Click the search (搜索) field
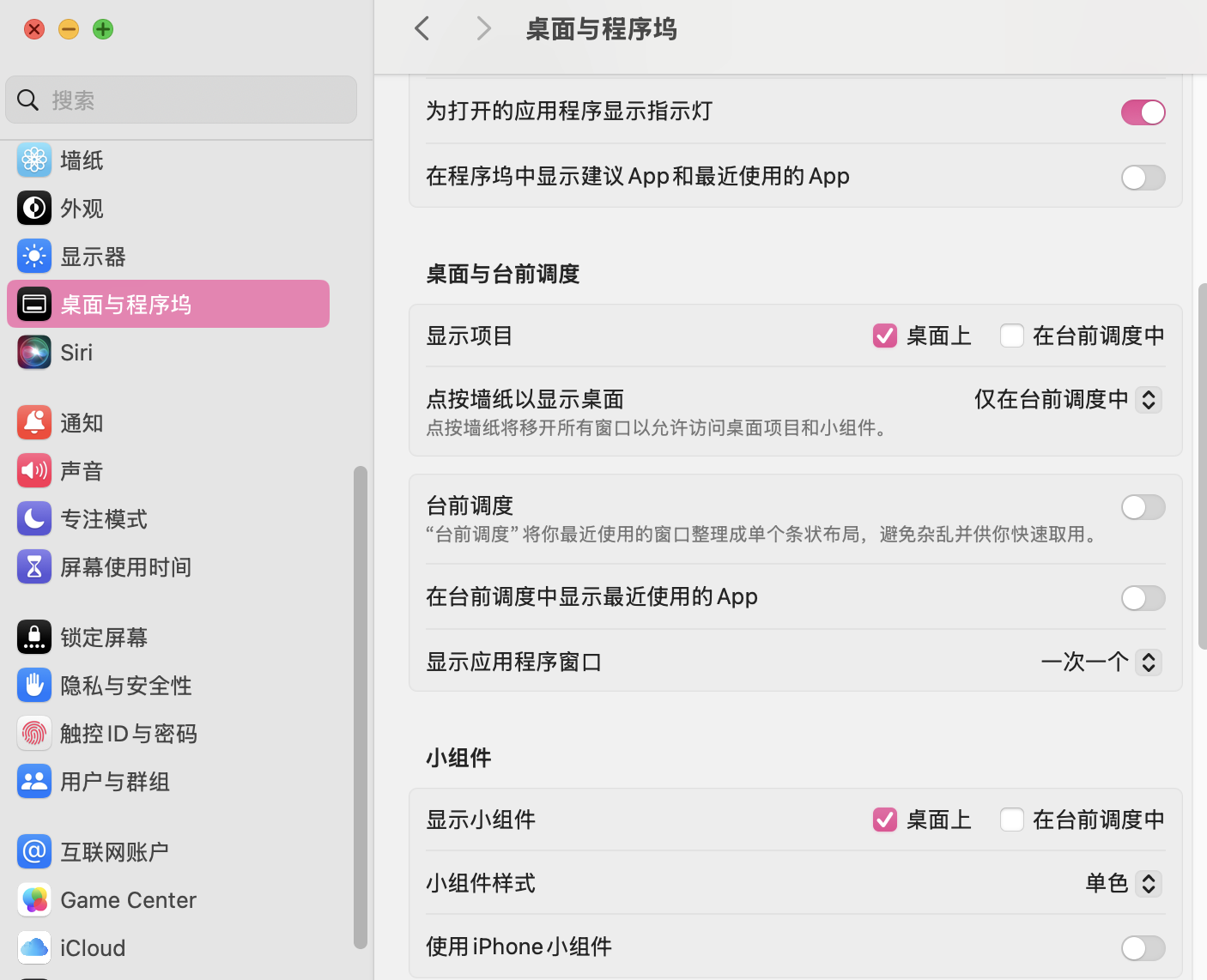This screenshot has width=1207, height=980. (x=197, y=100)
